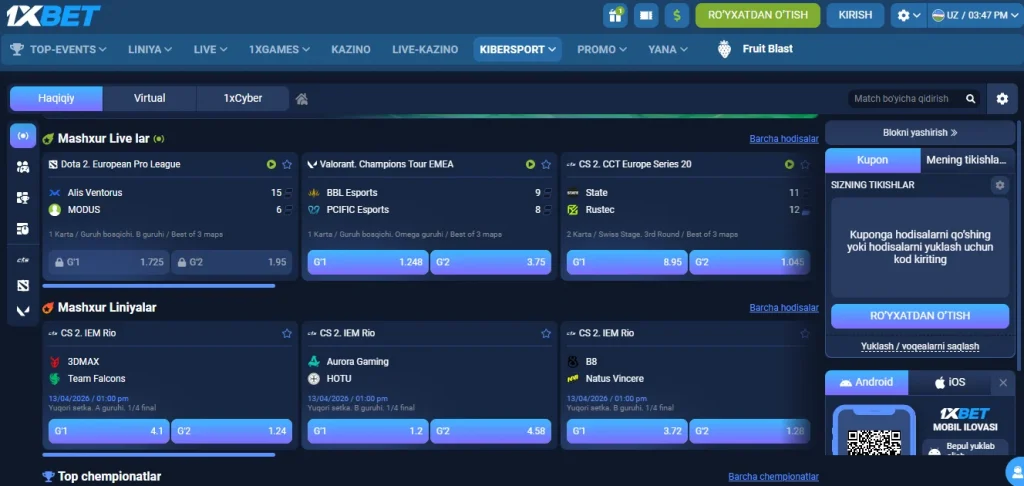Open the Mening tikishlarim tab
The height and width of the screenshot is (486, 1024).
pyautogui.click(x=965, y=160)
